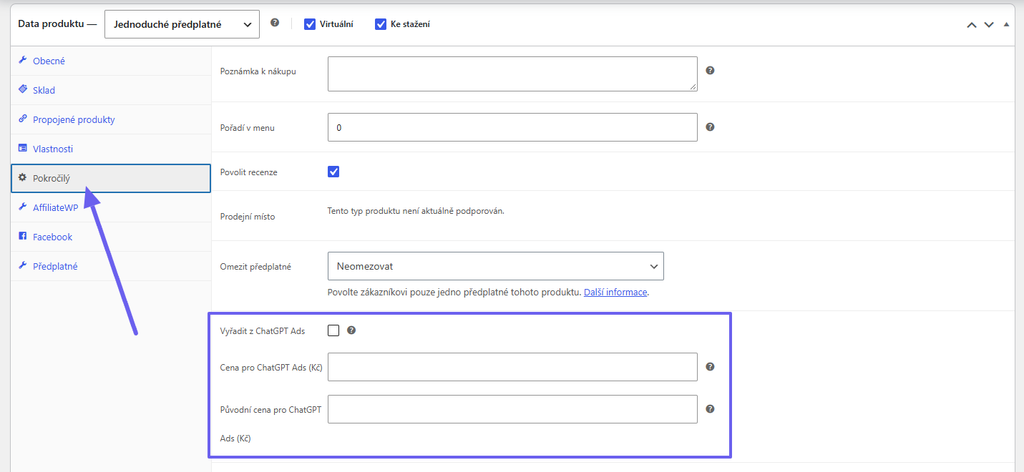The width and height of the screenshot is (1024, 472).
Task: Click the Cena pro ChatGPT Ads input
Action: tap(513, 367)
